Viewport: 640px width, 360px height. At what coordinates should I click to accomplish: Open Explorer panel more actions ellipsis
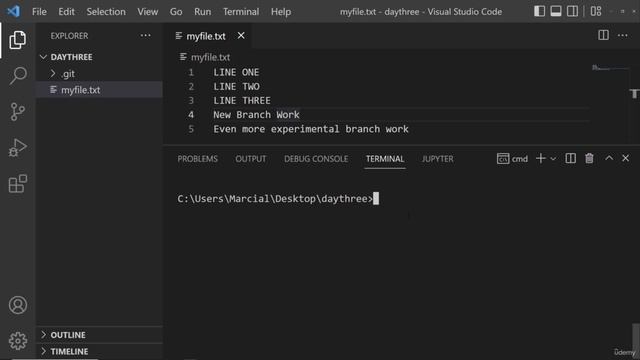click(x=145, y=36)
